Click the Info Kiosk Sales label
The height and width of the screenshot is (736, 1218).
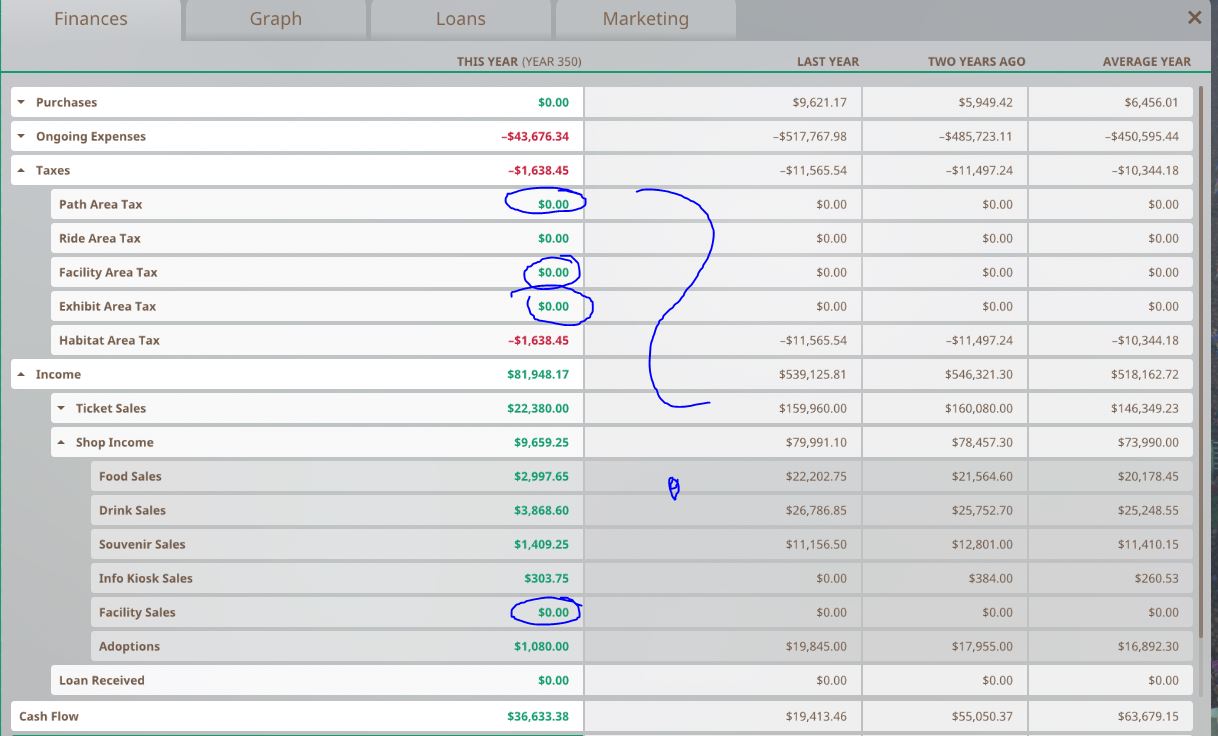(x=146, y=578)
